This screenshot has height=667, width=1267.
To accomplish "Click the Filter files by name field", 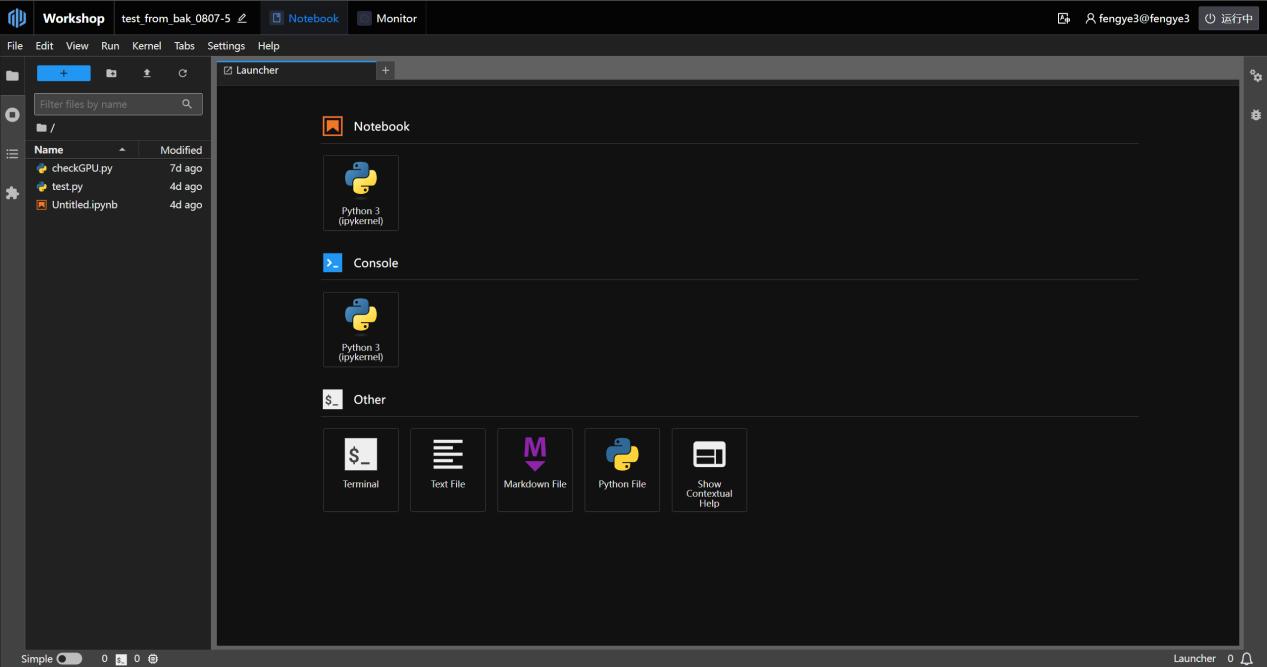I will [x=118, y=104].
